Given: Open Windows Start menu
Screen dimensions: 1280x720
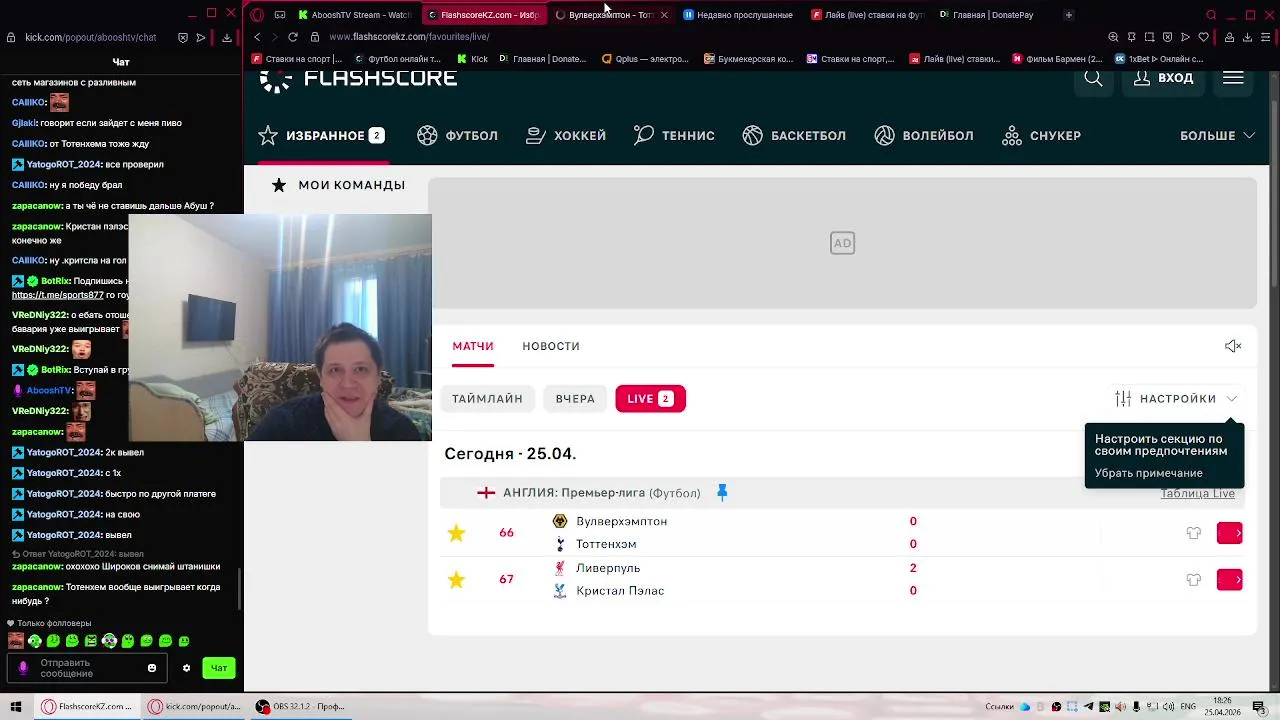Looking at the screenshot, I should click(16, 707).
